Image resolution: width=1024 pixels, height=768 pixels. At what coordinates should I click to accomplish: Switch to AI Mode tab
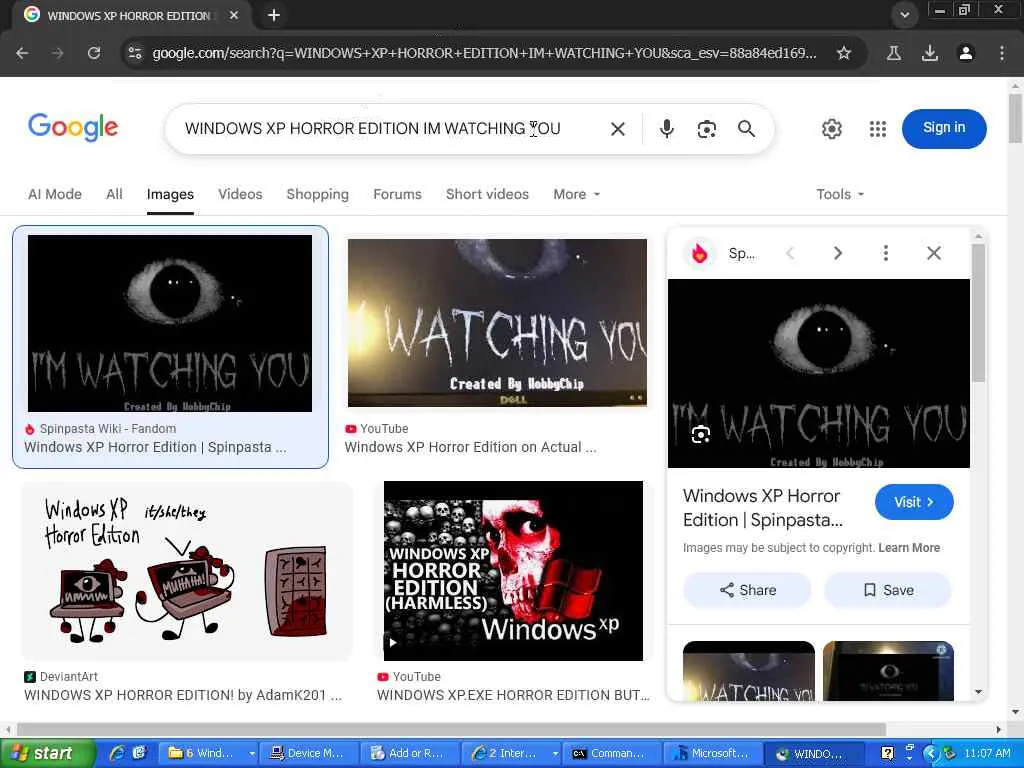pyautogui.click(x=55, y=194)
